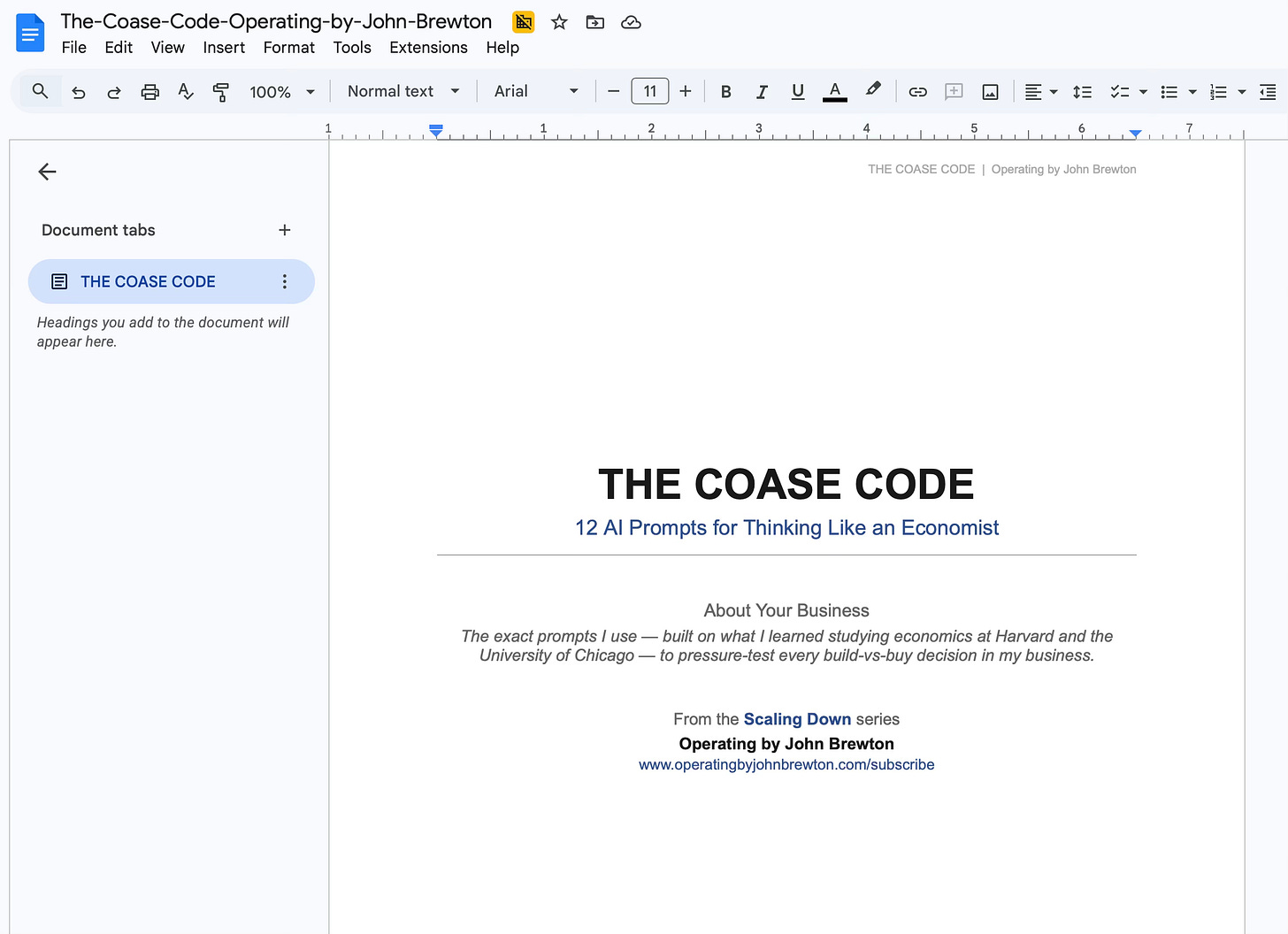Expand numbered list options arrow
Screen dimensions: 1288x934
[x=1242, y=92]
